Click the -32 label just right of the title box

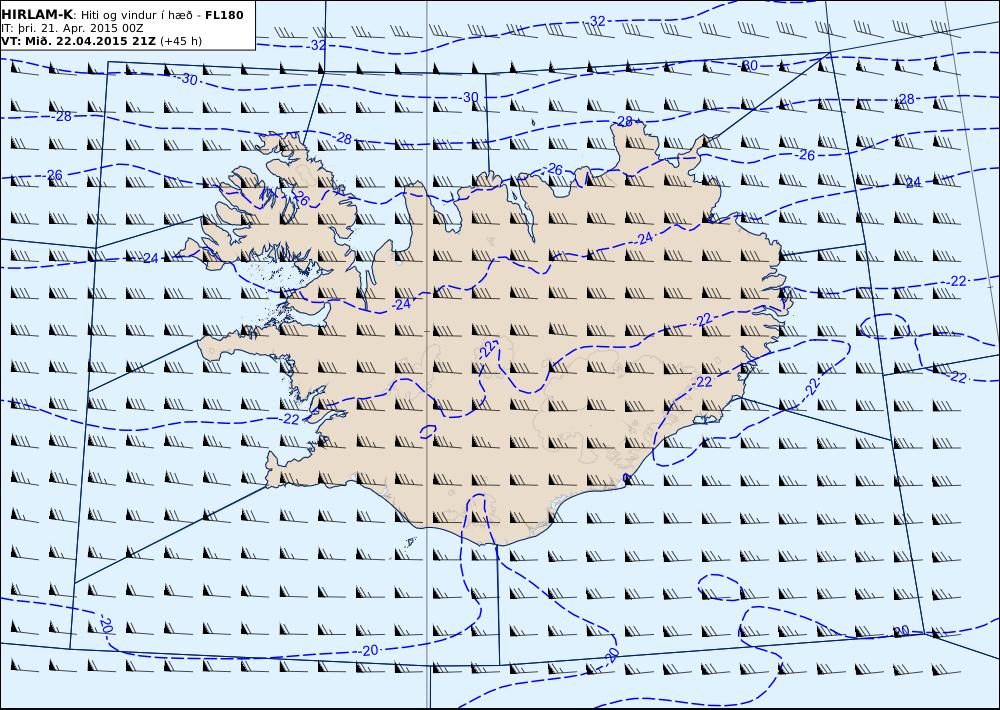click(x=316, y=45)
